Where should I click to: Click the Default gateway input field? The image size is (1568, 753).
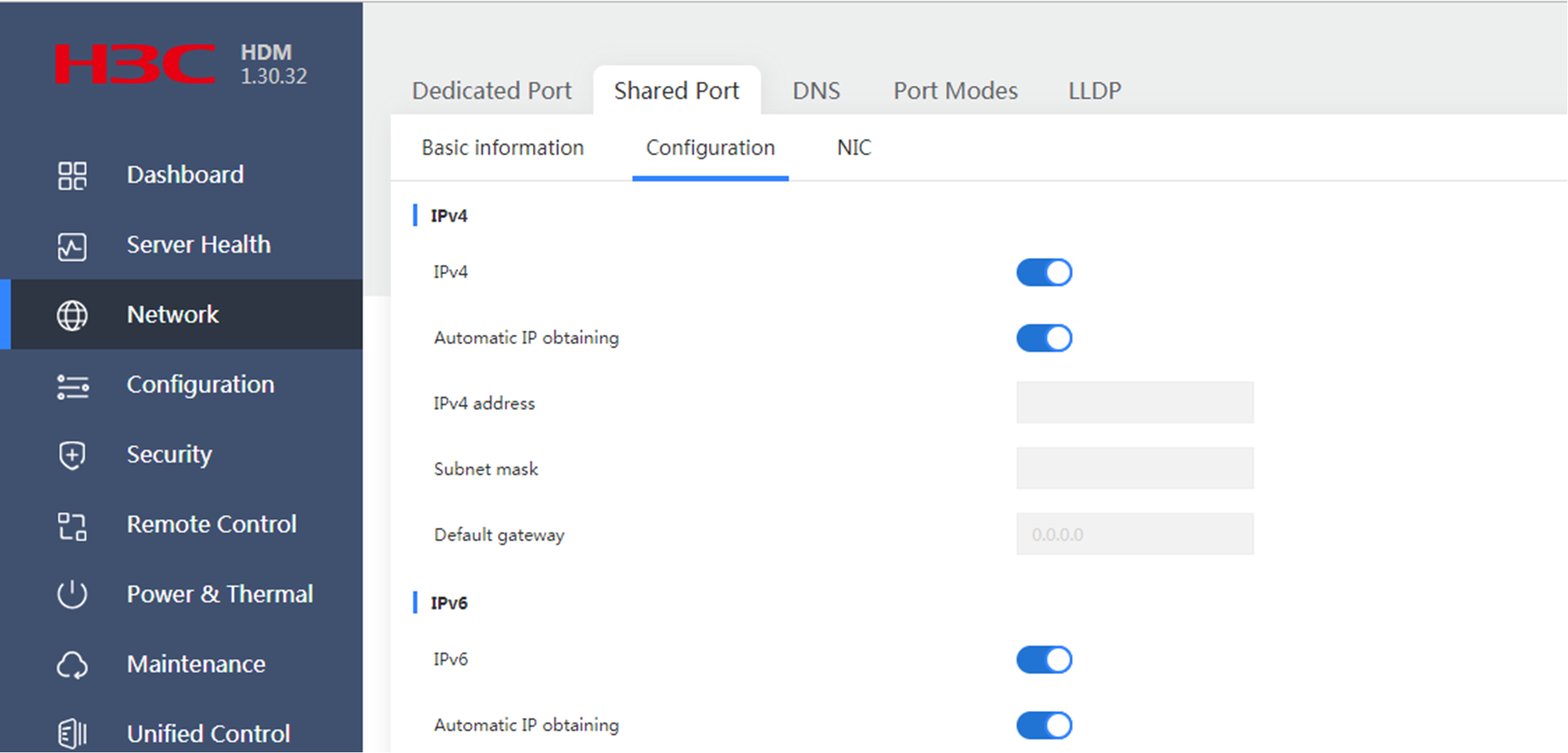click(1134, 534)
